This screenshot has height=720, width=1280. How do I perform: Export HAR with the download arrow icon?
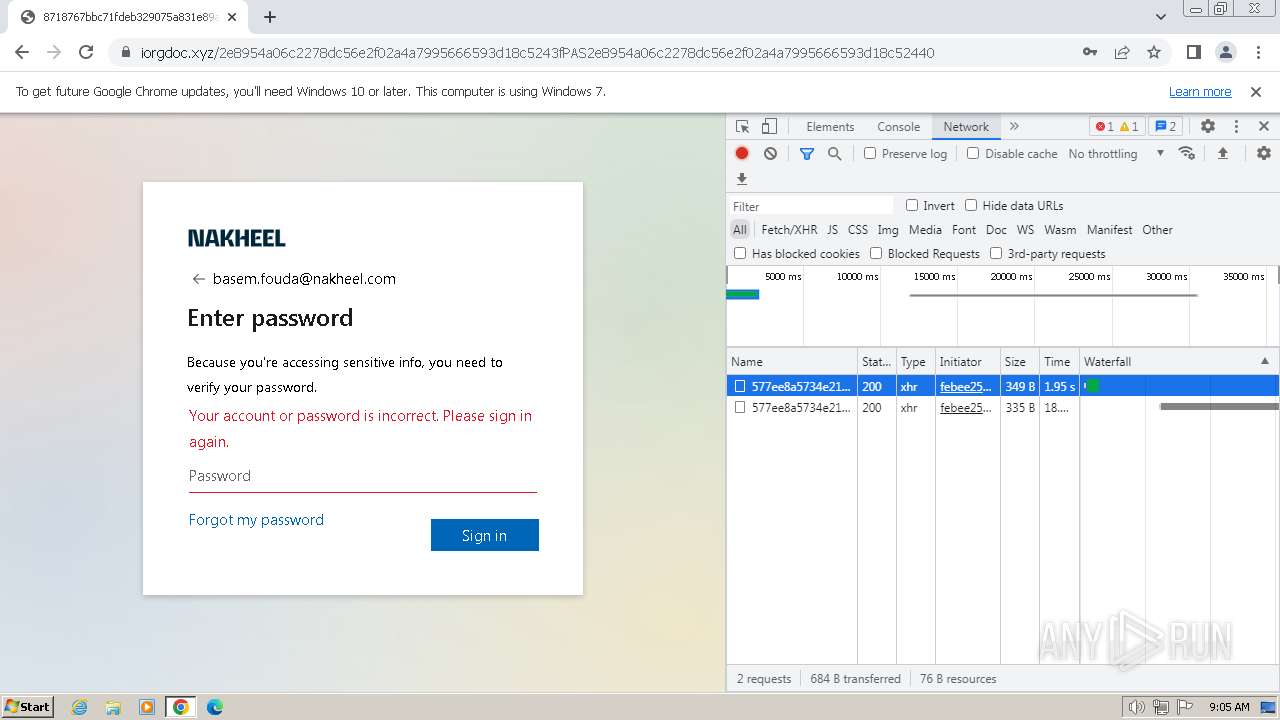pos(742,179)
